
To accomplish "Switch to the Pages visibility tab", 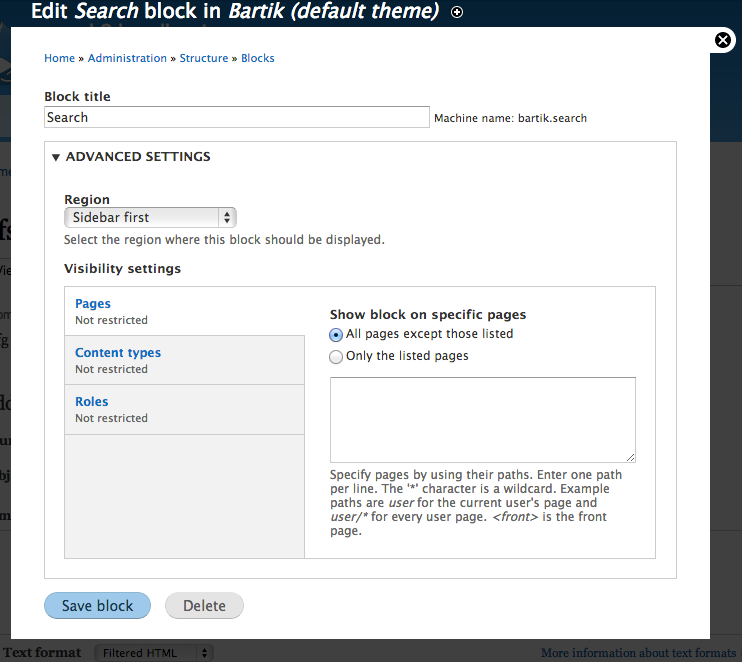I will point(93,304).
